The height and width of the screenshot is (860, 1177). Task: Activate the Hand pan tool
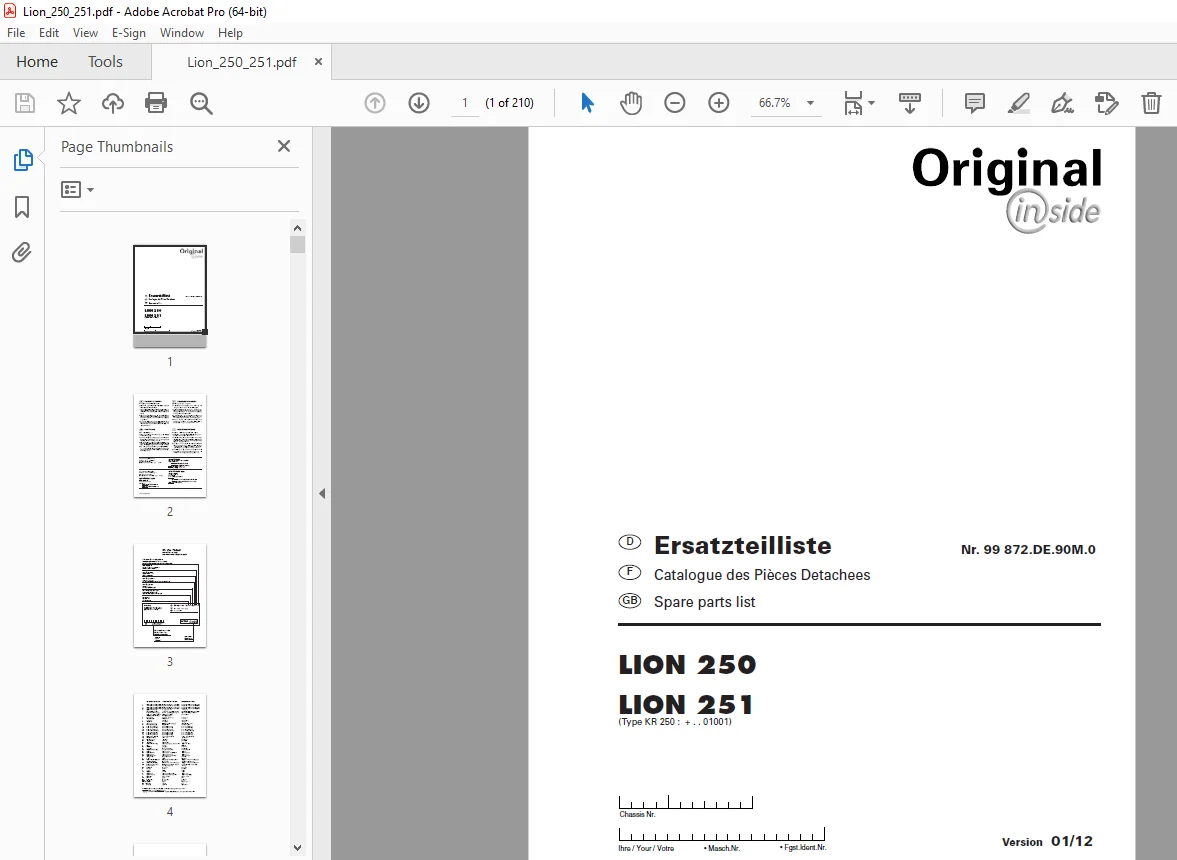click(x=631, y=103)
